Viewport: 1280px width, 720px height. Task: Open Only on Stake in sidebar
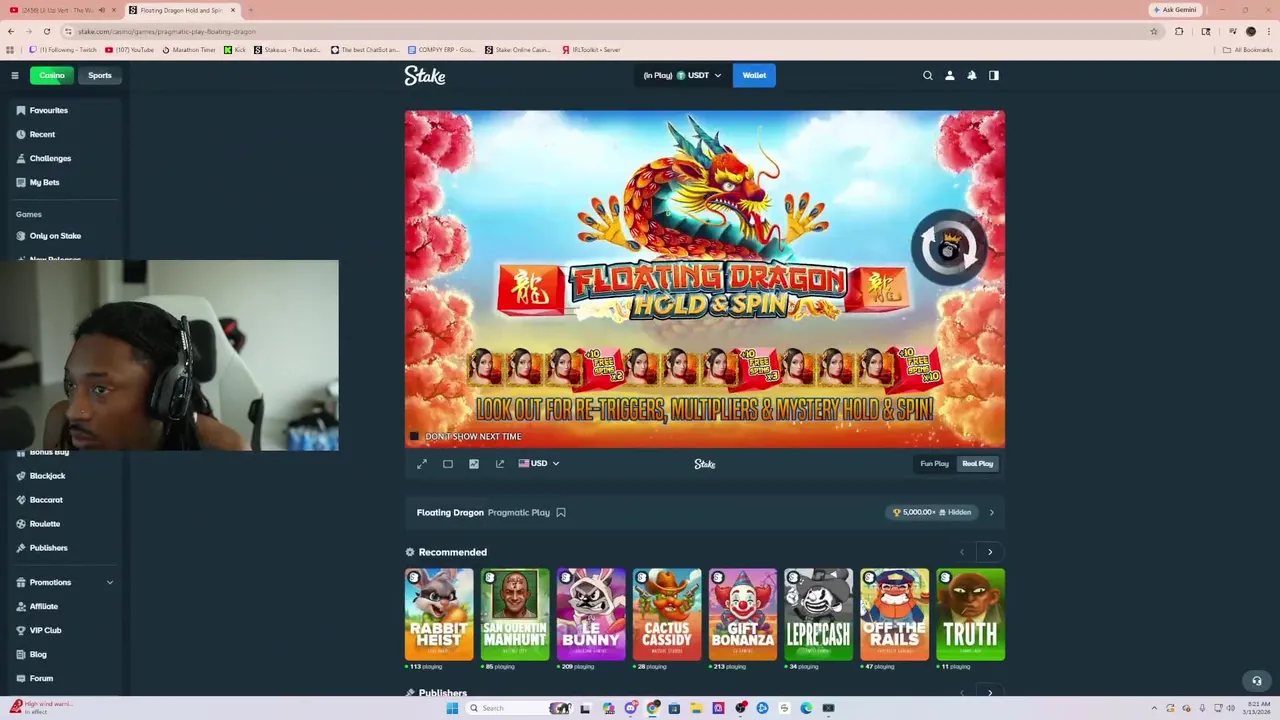55,236
